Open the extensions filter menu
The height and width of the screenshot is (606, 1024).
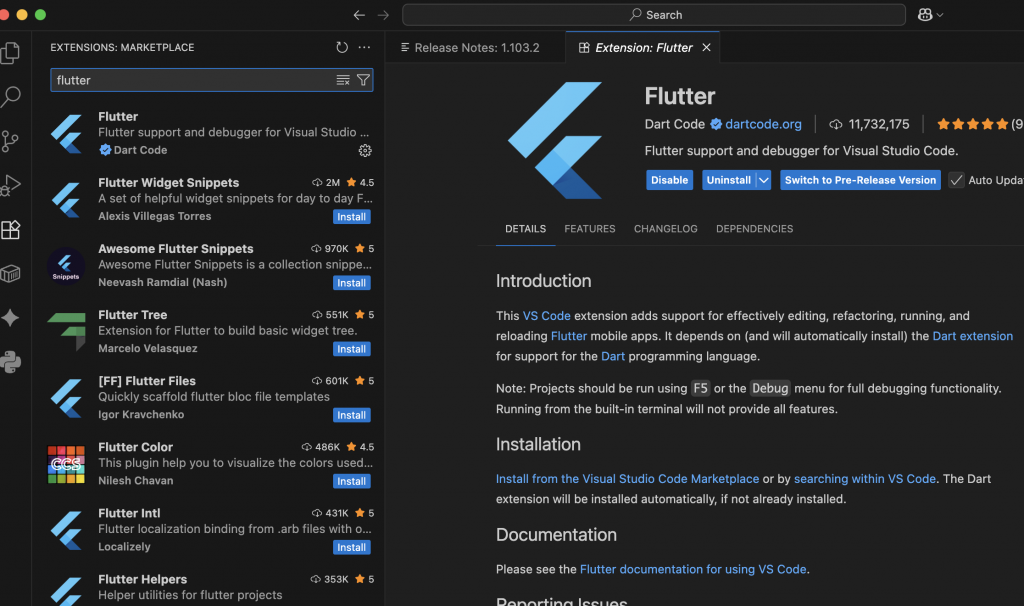(363, 80)
